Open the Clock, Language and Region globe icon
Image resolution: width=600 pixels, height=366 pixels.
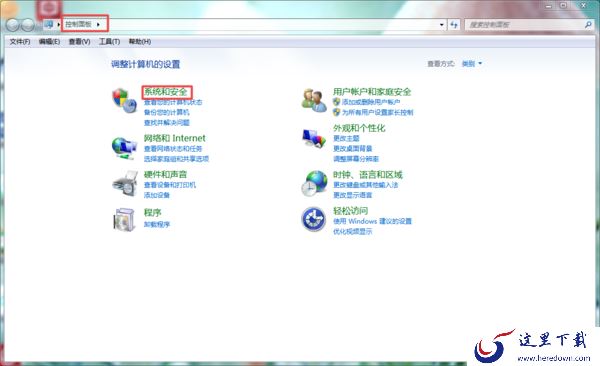click(314, 183)
